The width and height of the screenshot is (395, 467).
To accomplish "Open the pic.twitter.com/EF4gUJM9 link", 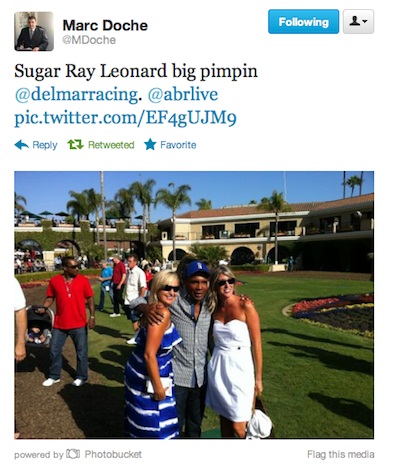I will click(x=125, y=118).
